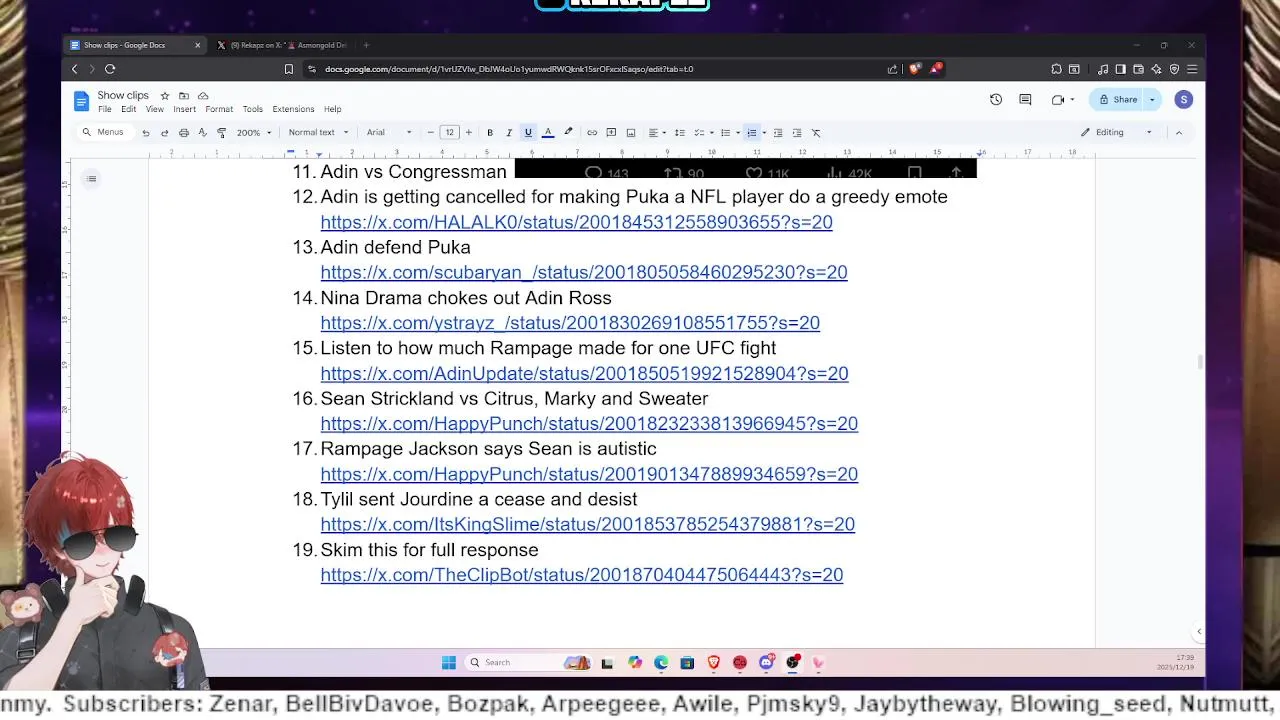
Task: Click the browser Reload button
Action: coord(110,69)
